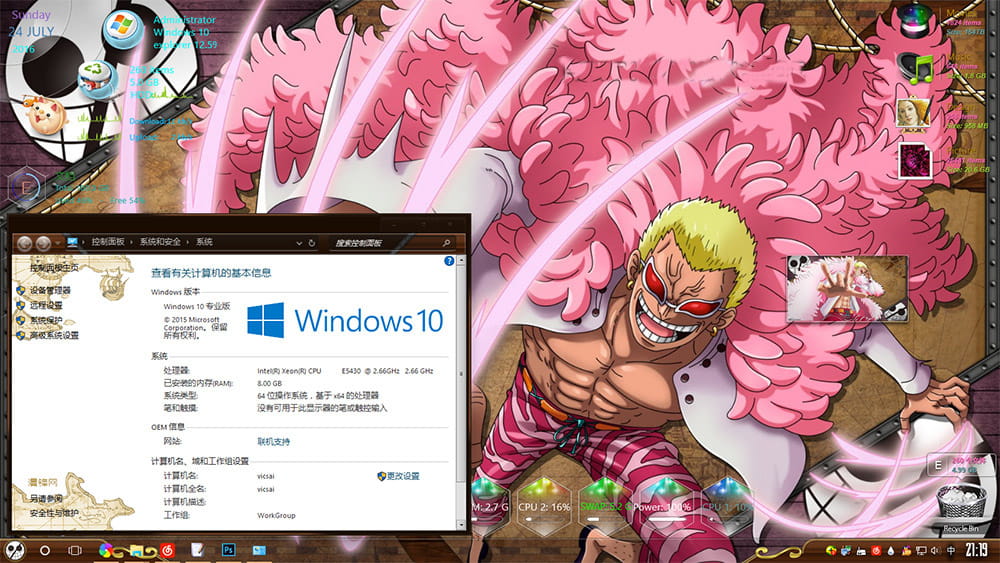Click the red circular tray icon
The image size is (1000, 563).
point(876,550)
